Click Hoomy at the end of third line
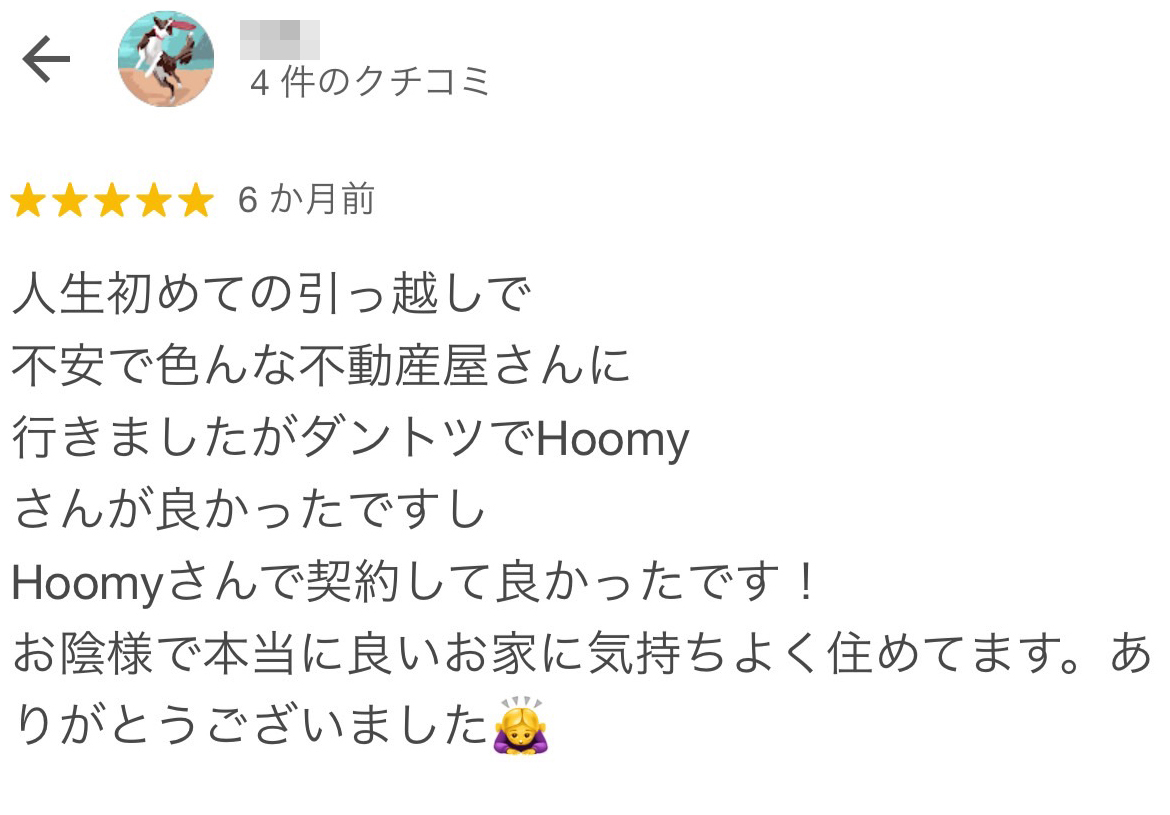This screenshot has height=815, width=1170. pos(613,440)
